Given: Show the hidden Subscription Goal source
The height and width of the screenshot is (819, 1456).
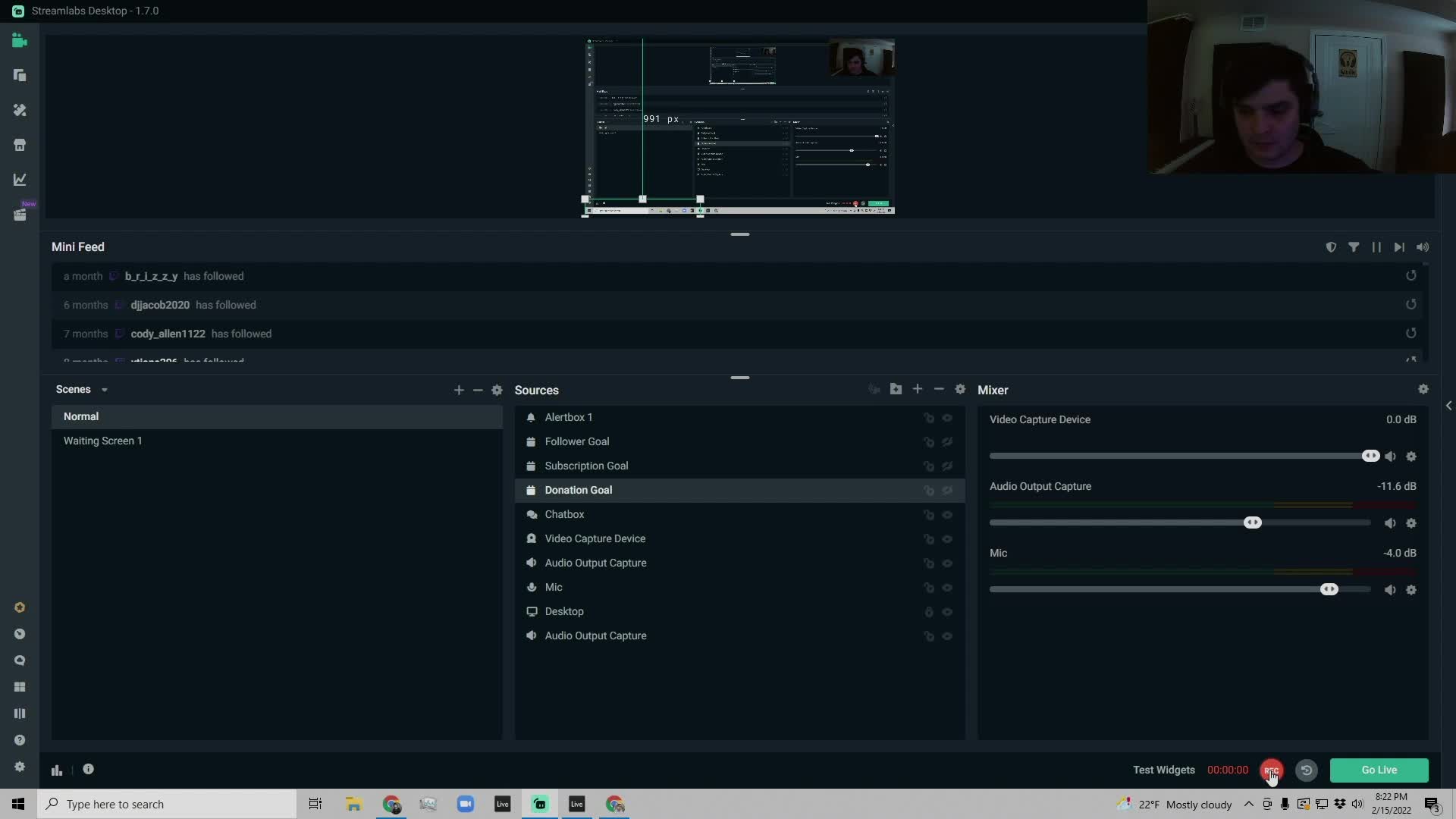Looking at the screenshot, I should (947, 466).
